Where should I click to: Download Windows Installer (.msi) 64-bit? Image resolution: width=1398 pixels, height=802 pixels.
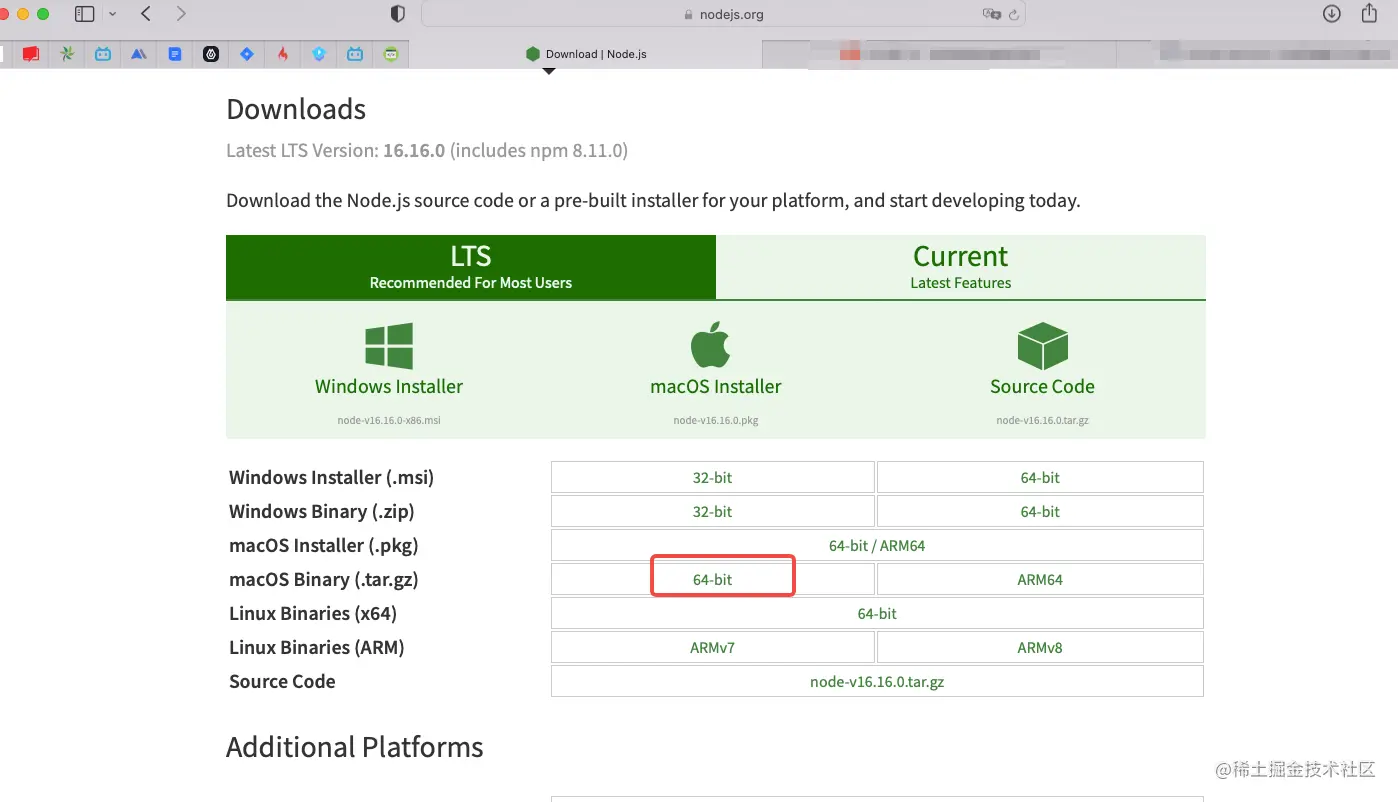(x=1040, y=477)
